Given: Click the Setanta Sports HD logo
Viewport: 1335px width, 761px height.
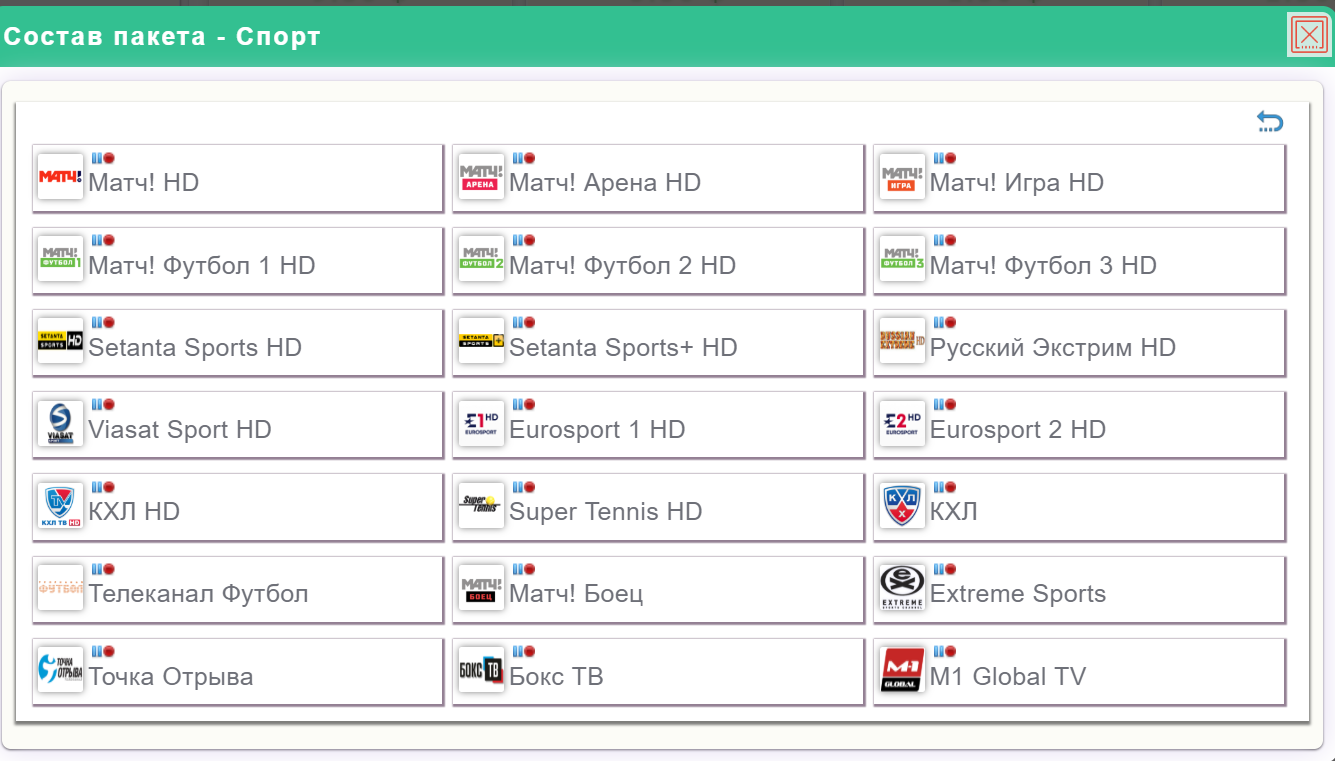Looking at the screenshot, I should [x=60, y=341].
